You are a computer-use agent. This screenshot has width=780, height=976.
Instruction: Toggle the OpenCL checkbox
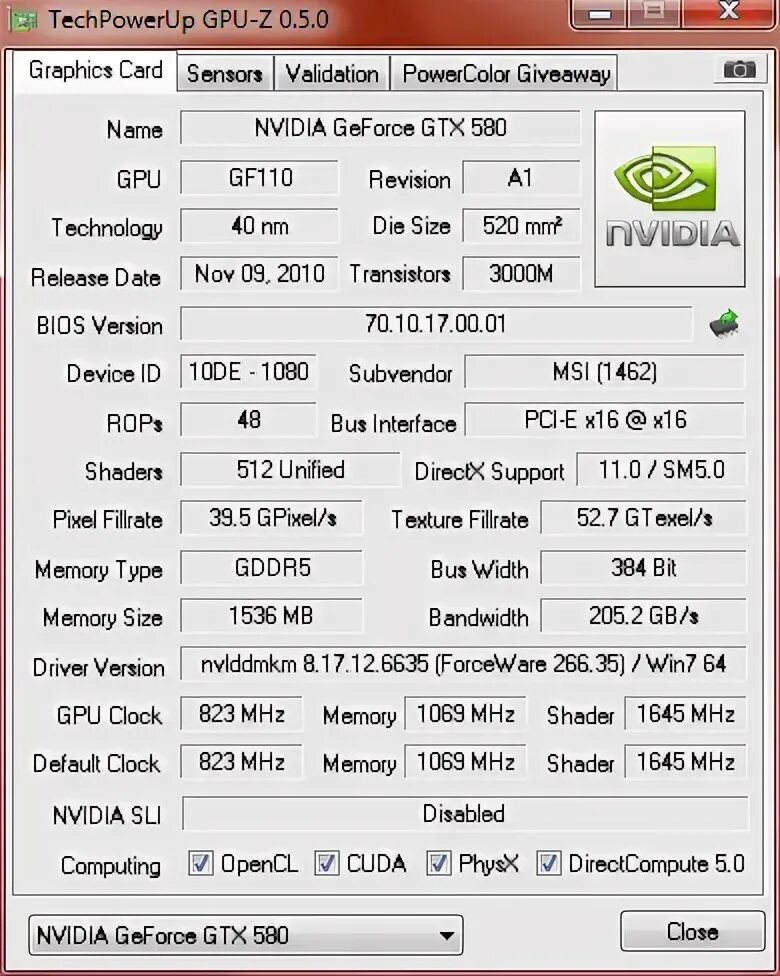pos(200,863)
